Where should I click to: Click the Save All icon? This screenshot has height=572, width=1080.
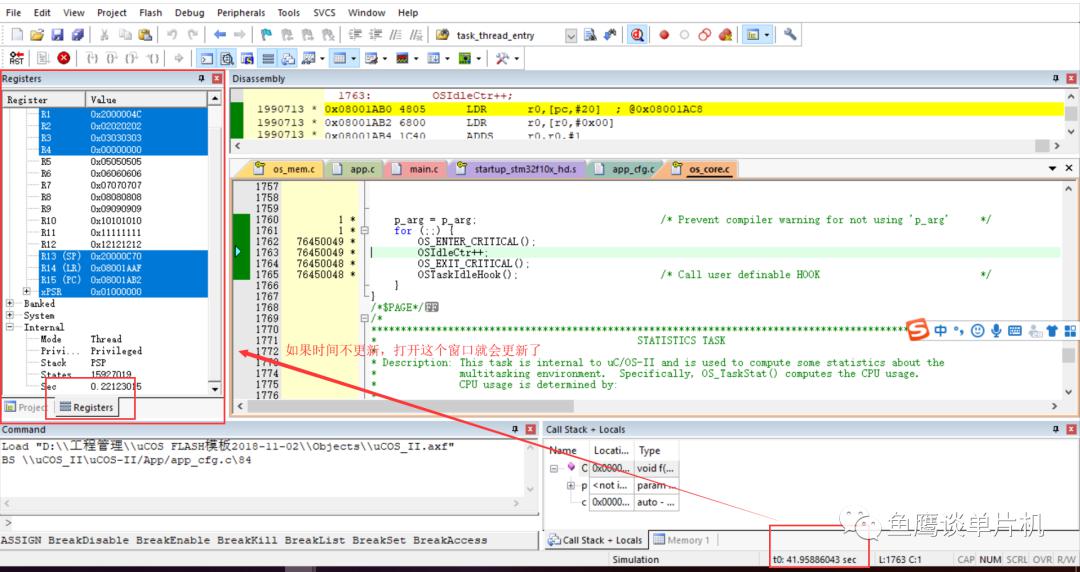click(x=78, y=34)
